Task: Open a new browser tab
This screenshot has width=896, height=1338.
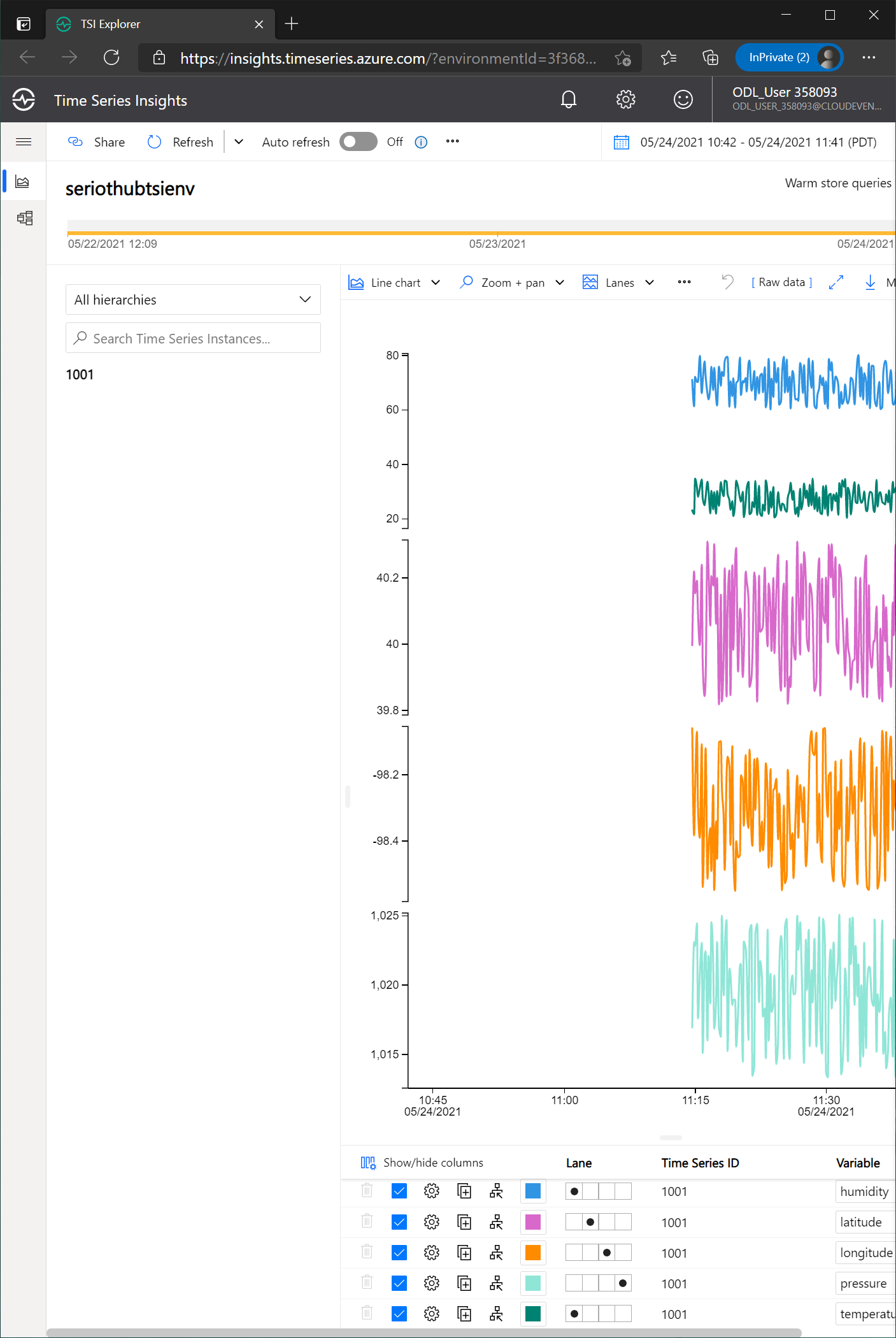Action: pos(292,24)
